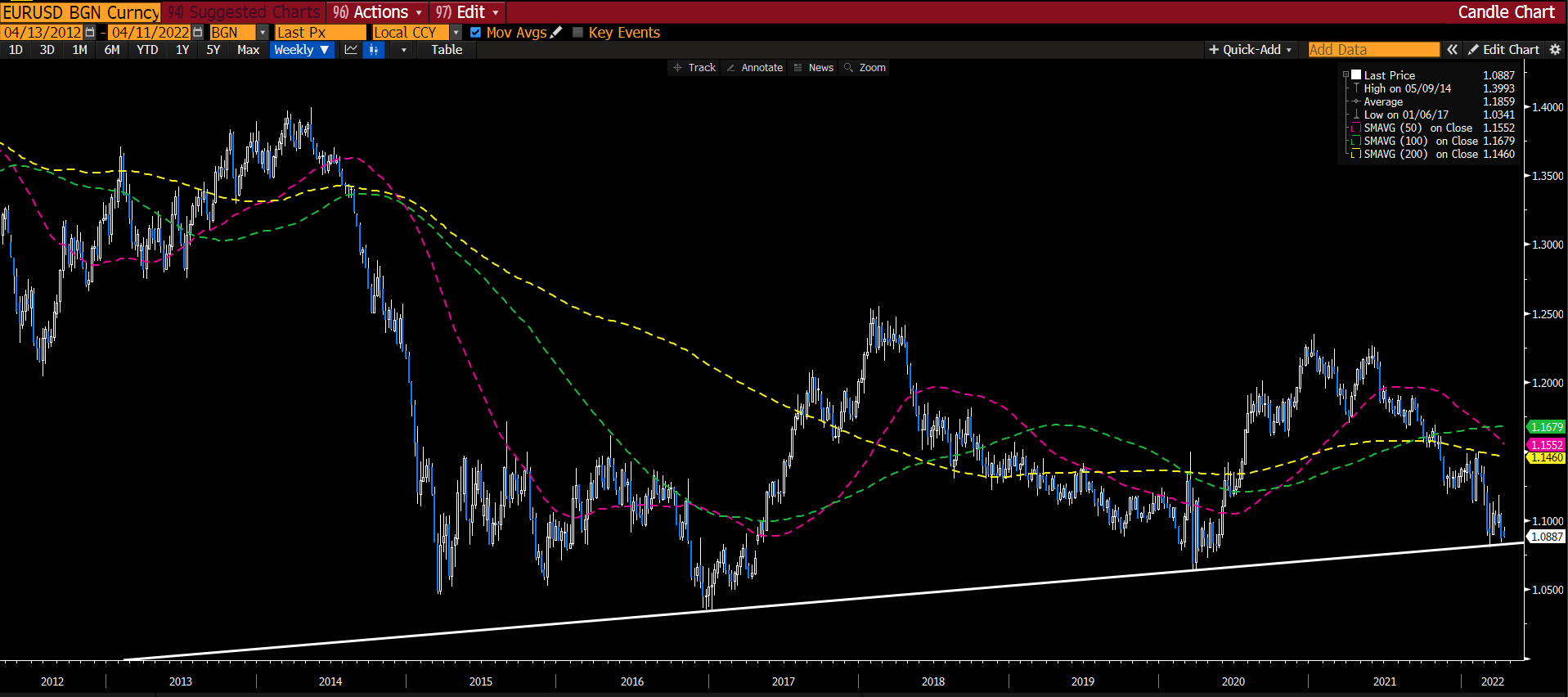Screen dimensions: 1568x697
Task: Click the High marker icon in legend
Action: [x=1356, y=88]
